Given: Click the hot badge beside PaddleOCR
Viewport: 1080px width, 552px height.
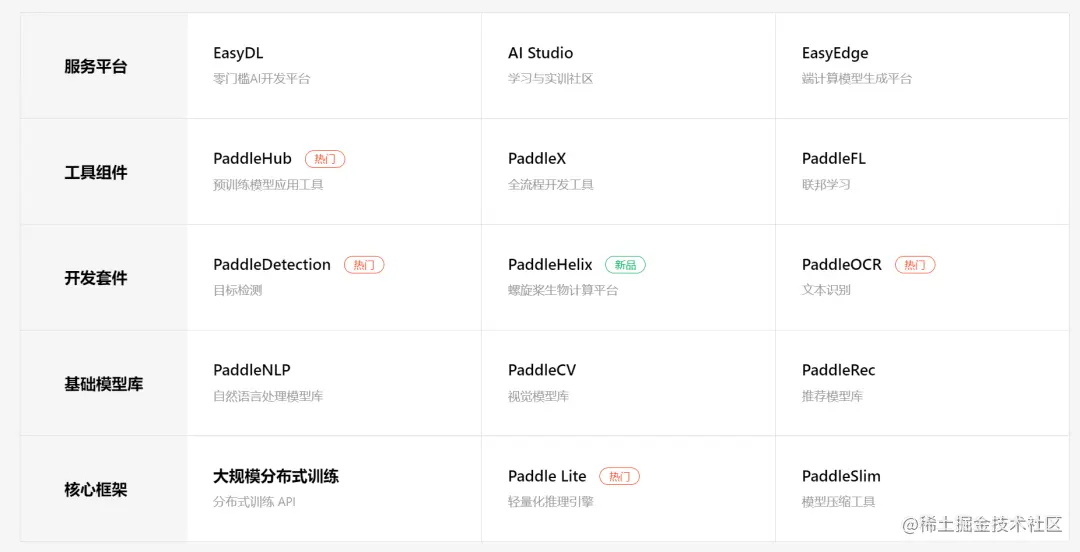Looking at the screenshot, I should pyautogui.click(x=915, y=265).
